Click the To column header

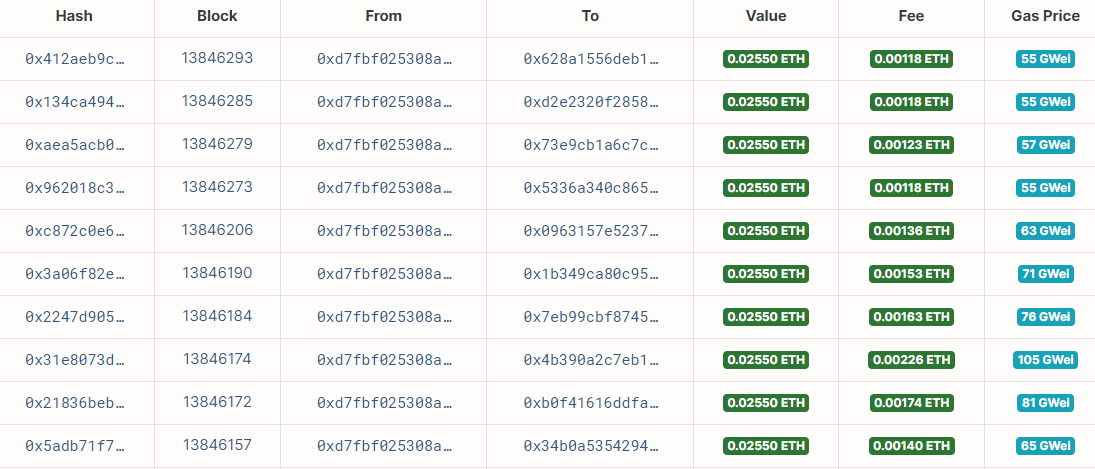pyautogui.click(x=590, y=16)
